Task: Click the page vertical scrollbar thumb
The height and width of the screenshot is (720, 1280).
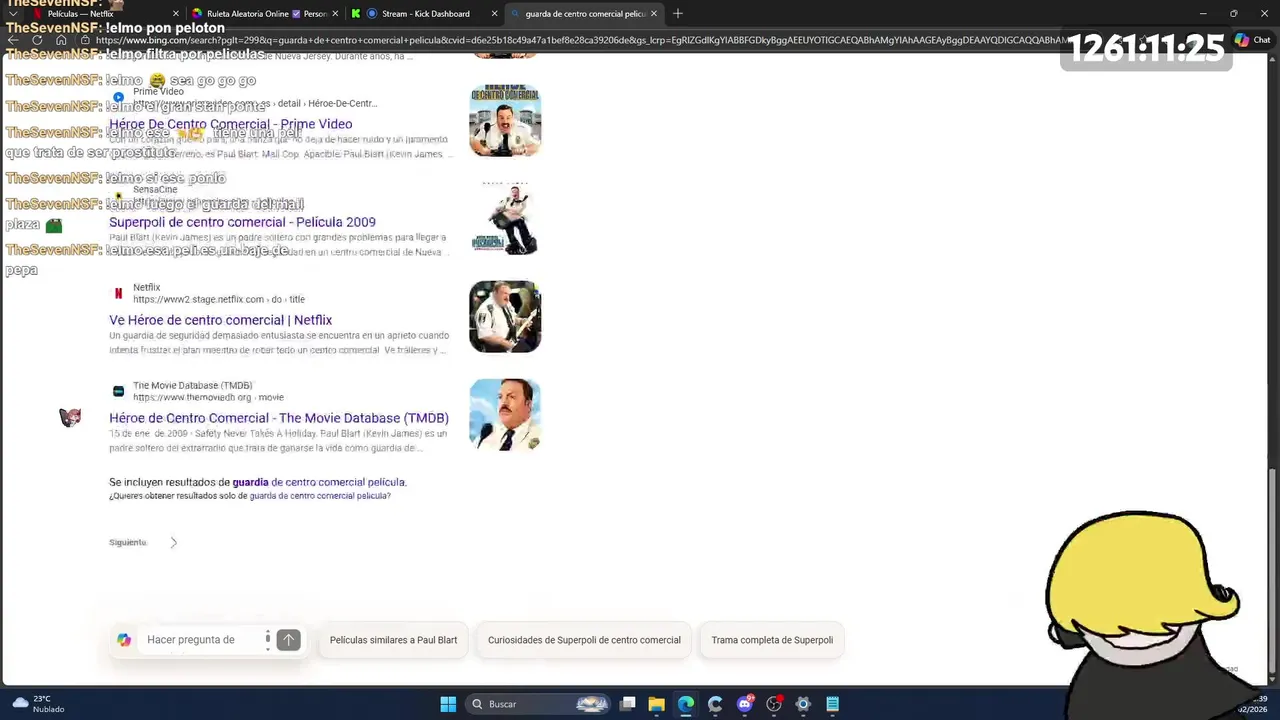Action: click(x=1272, y=571)
